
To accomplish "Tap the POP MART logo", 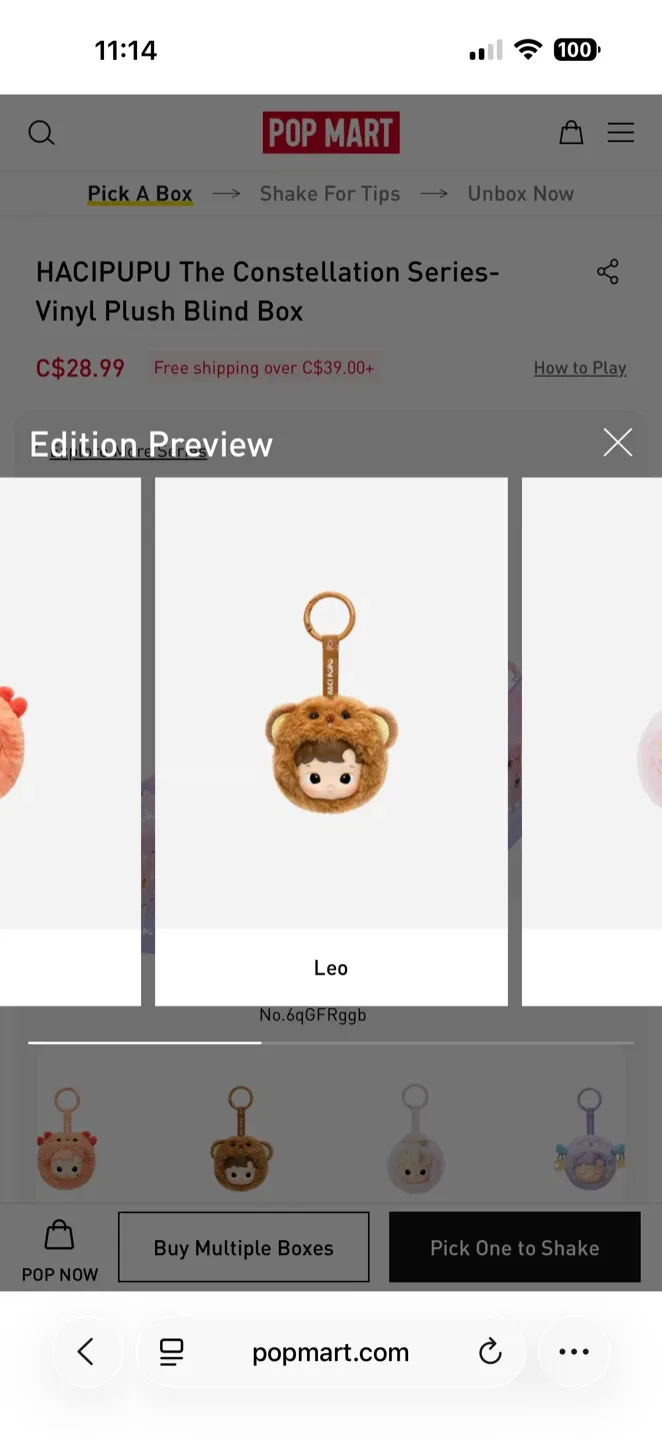I will click(331, 132).
